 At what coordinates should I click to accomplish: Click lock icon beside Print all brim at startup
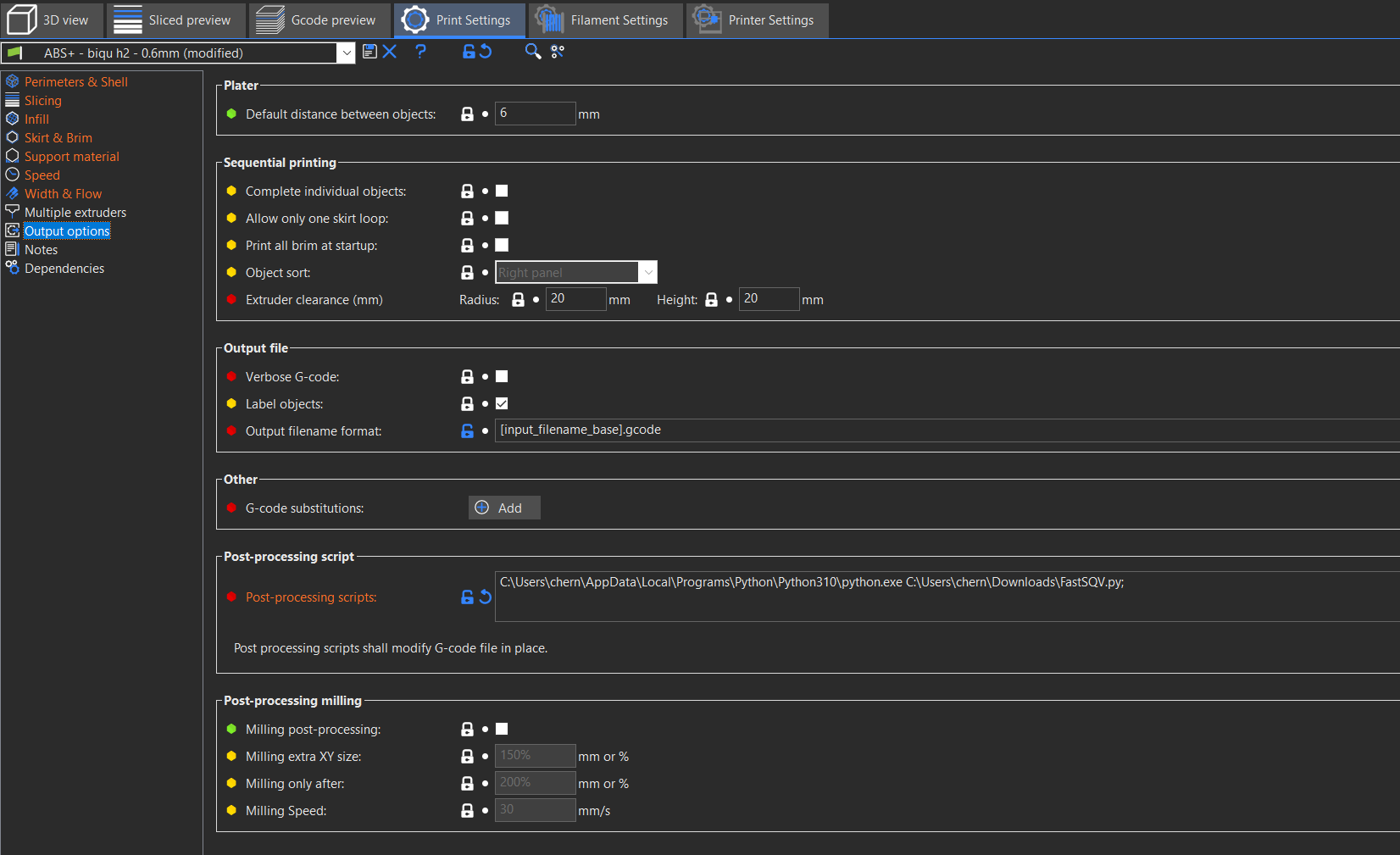[467, 246]
